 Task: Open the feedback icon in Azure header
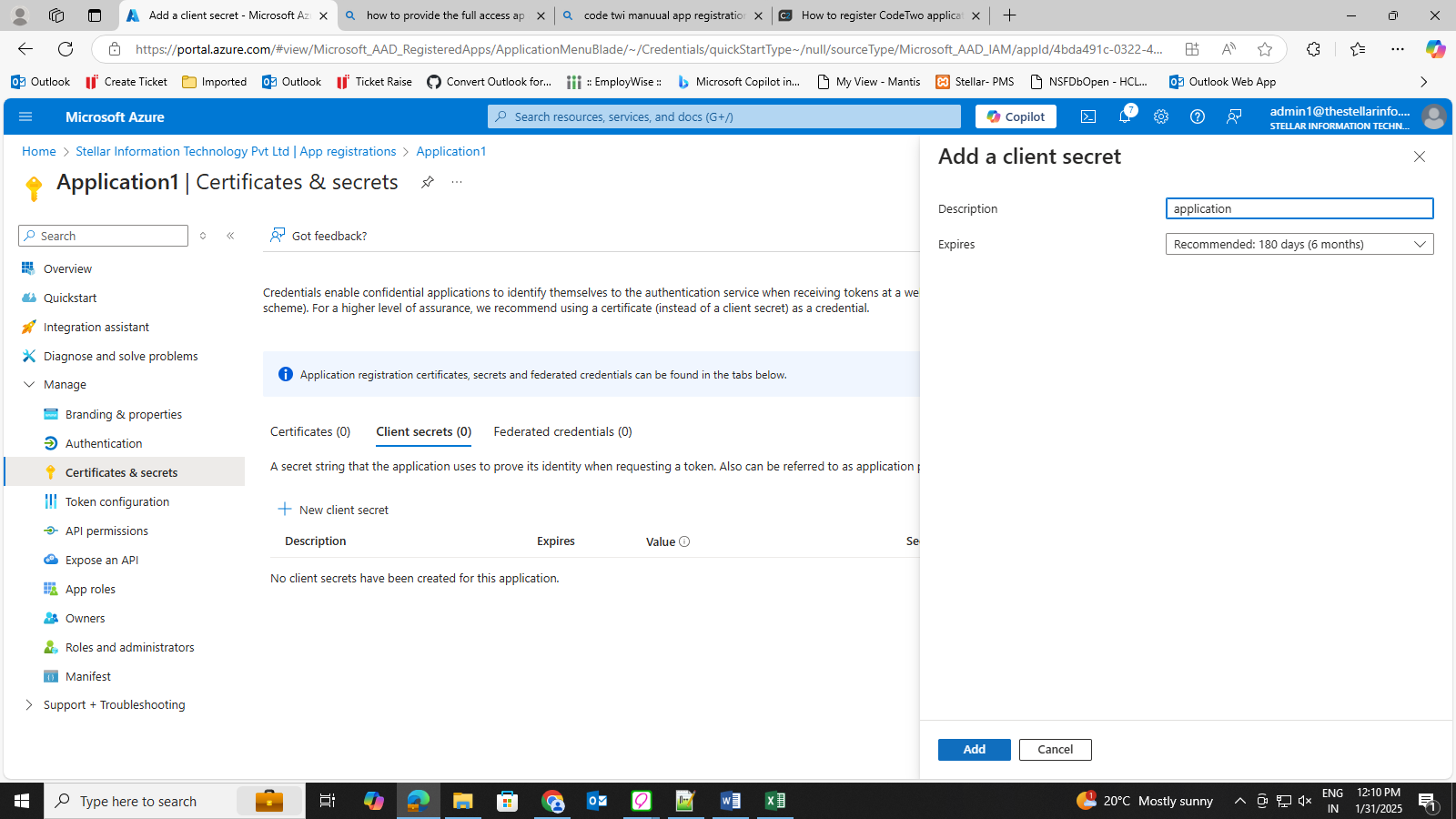pyautogui.click(x=1234, y=116)
